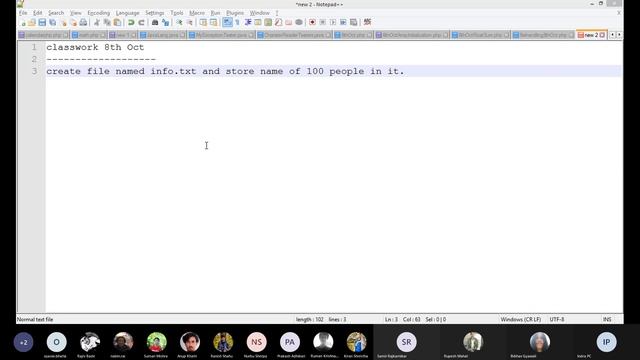Open the File menu

tap(23, 13)
